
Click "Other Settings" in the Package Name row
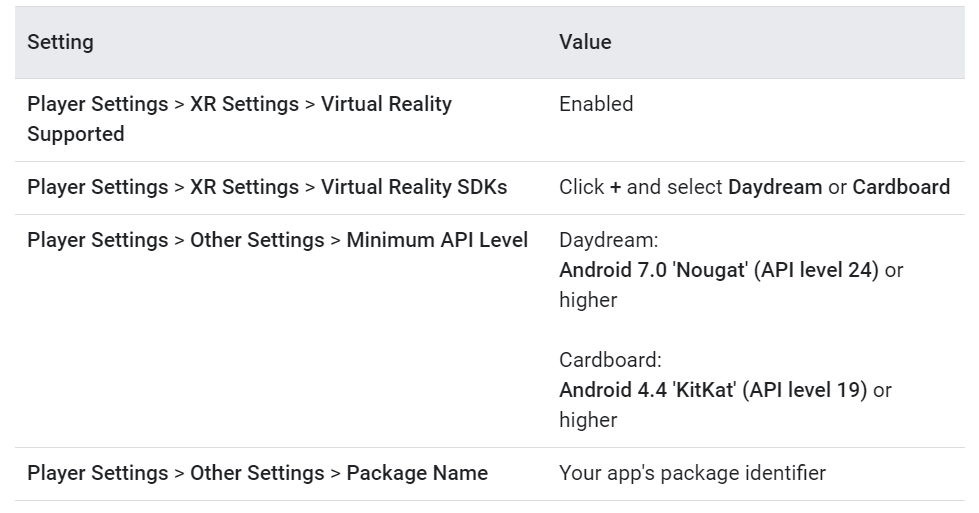pyautogui.click(x=257, y=473)
